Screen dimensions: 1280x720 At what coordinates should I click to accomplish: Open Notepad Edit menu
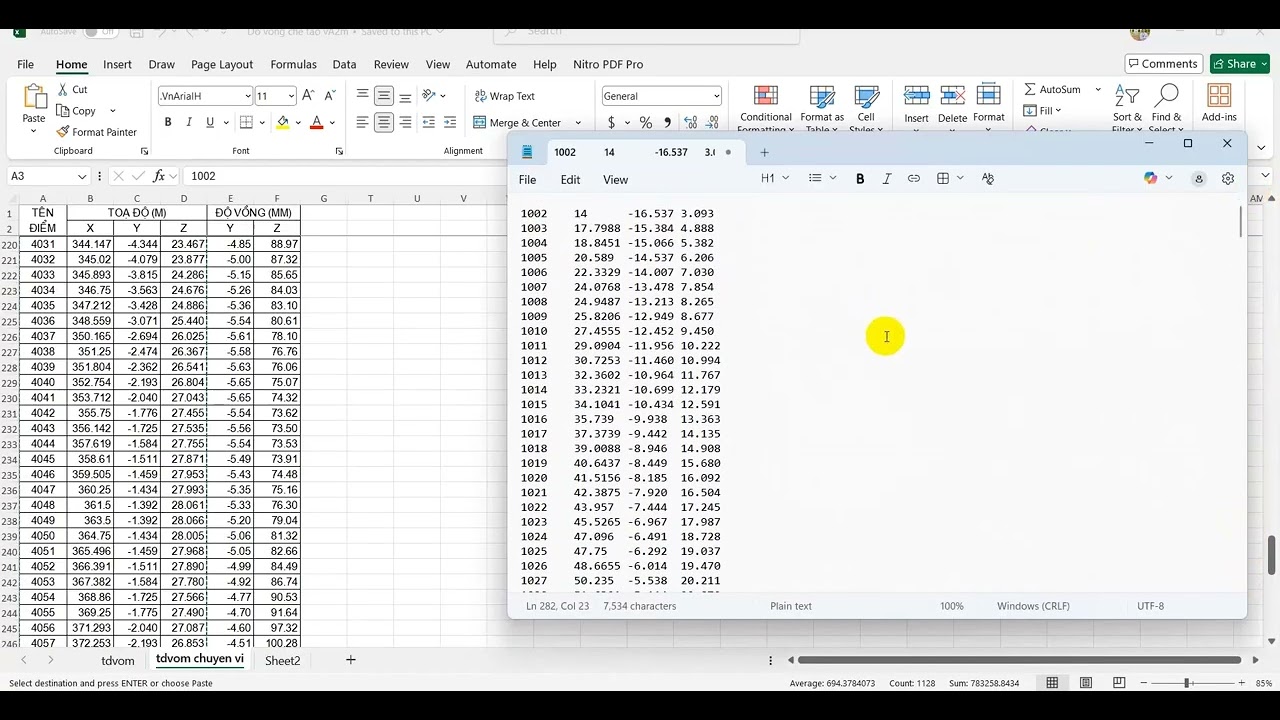pos(570,180)
